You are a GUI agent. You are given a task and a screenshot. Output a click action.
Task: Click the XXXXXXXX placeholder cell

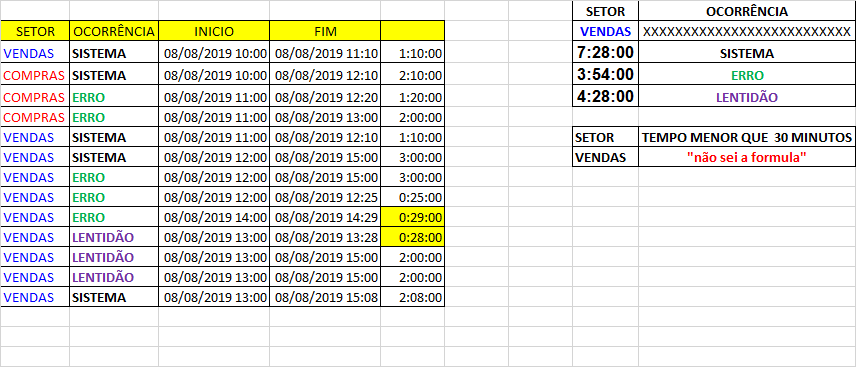click(747, 32)
